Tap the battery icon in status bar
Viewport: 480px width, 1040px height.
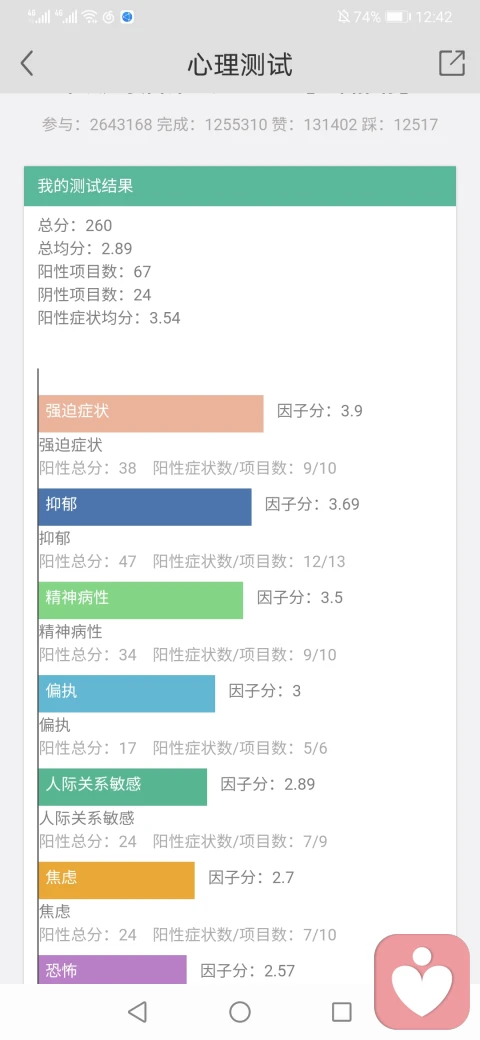tap(398, 17)
